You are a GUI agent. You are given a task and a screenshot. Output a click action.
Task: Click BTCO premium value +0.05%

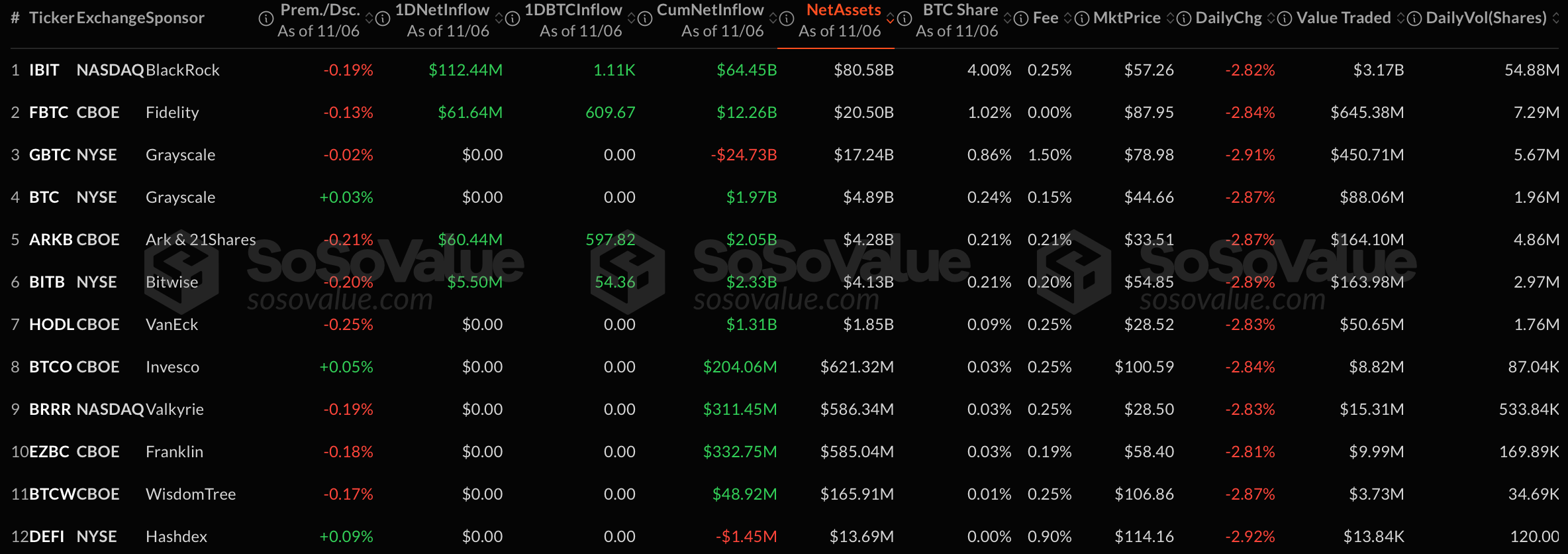pos(346,366)
